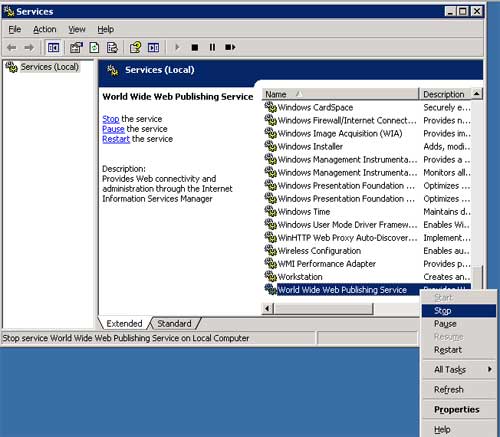Screen dimensions: 500x437
Task: Click the Stop Service square icon
Action: (x=195, y=48)
